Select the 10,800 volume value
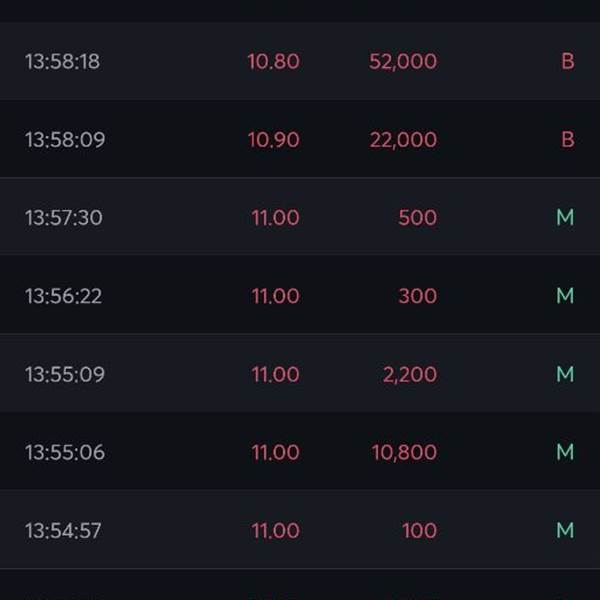The image size is (600, 600). (x=404, y=452)
